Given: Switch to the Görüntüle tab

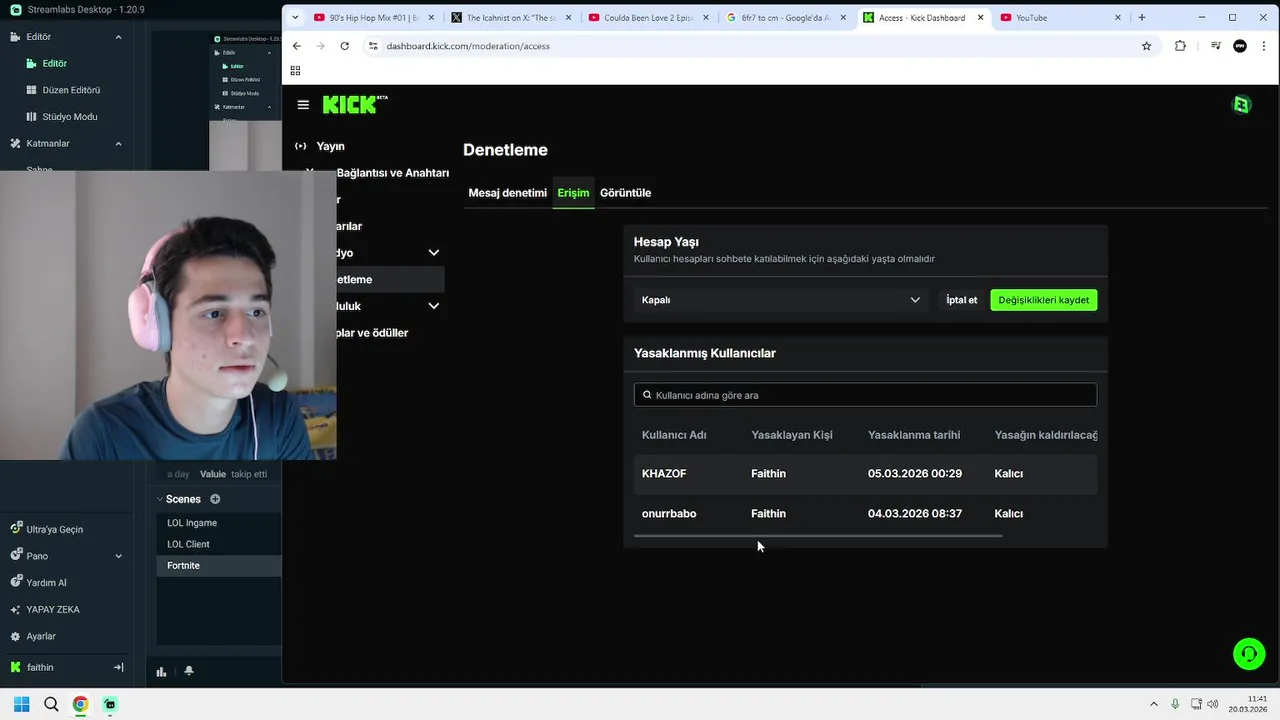Looking at the screenshot, I should 625,193.
